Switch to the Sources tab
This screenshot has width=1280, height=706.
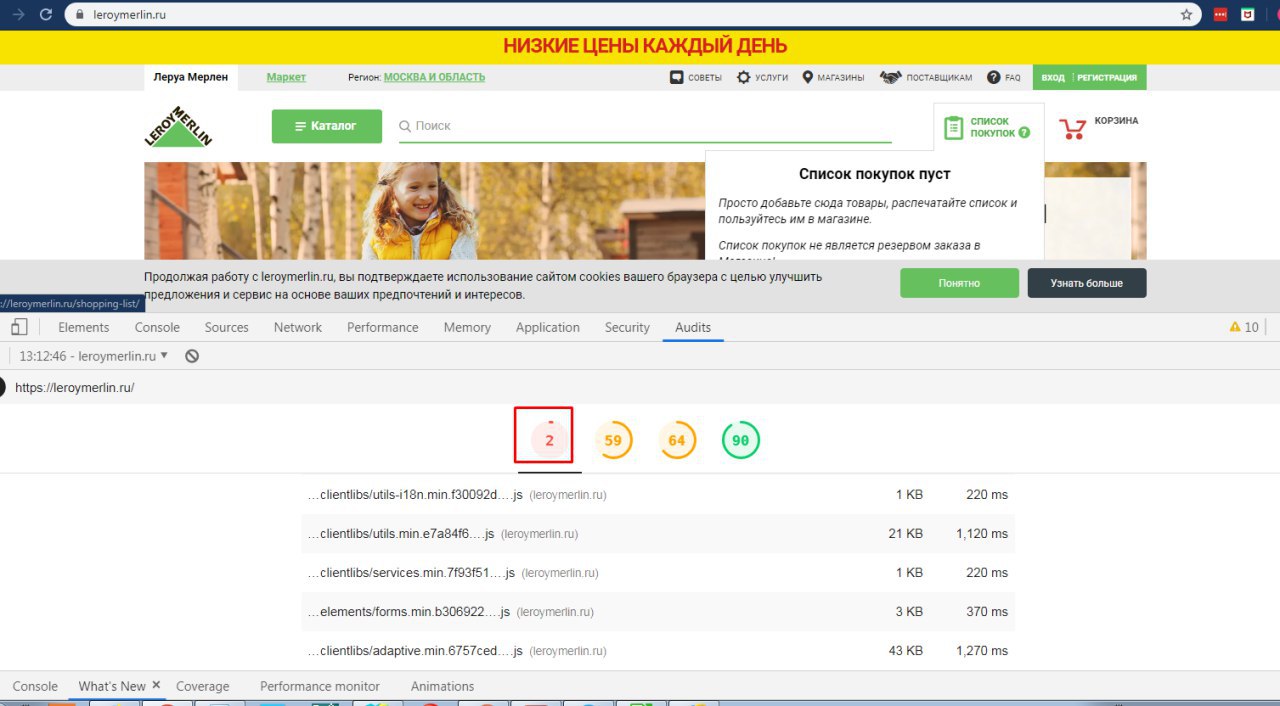[x=227, y=327]
